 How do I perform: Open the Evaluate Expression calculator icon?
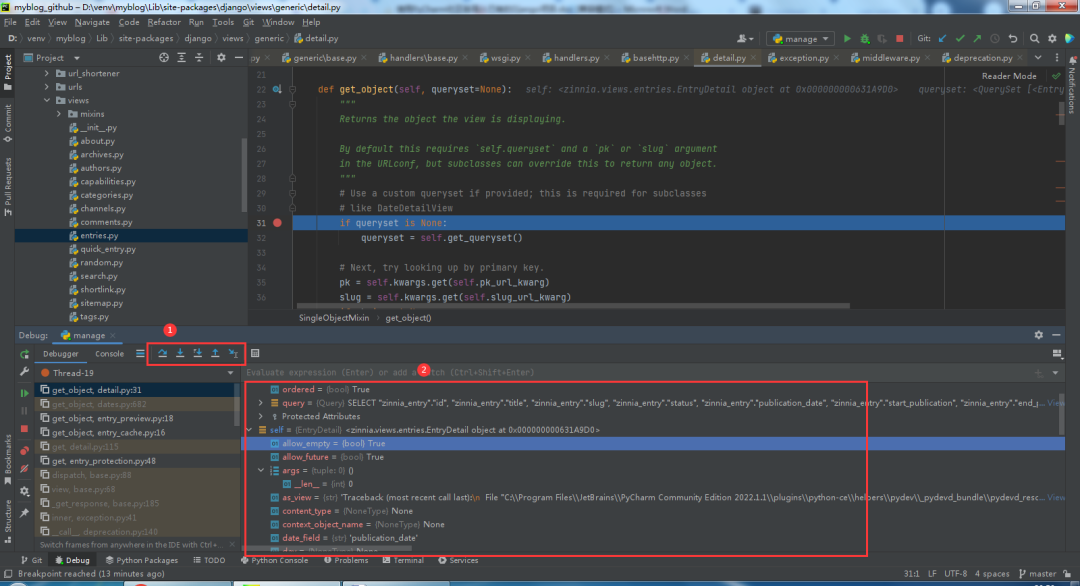[x=255, y=353]
